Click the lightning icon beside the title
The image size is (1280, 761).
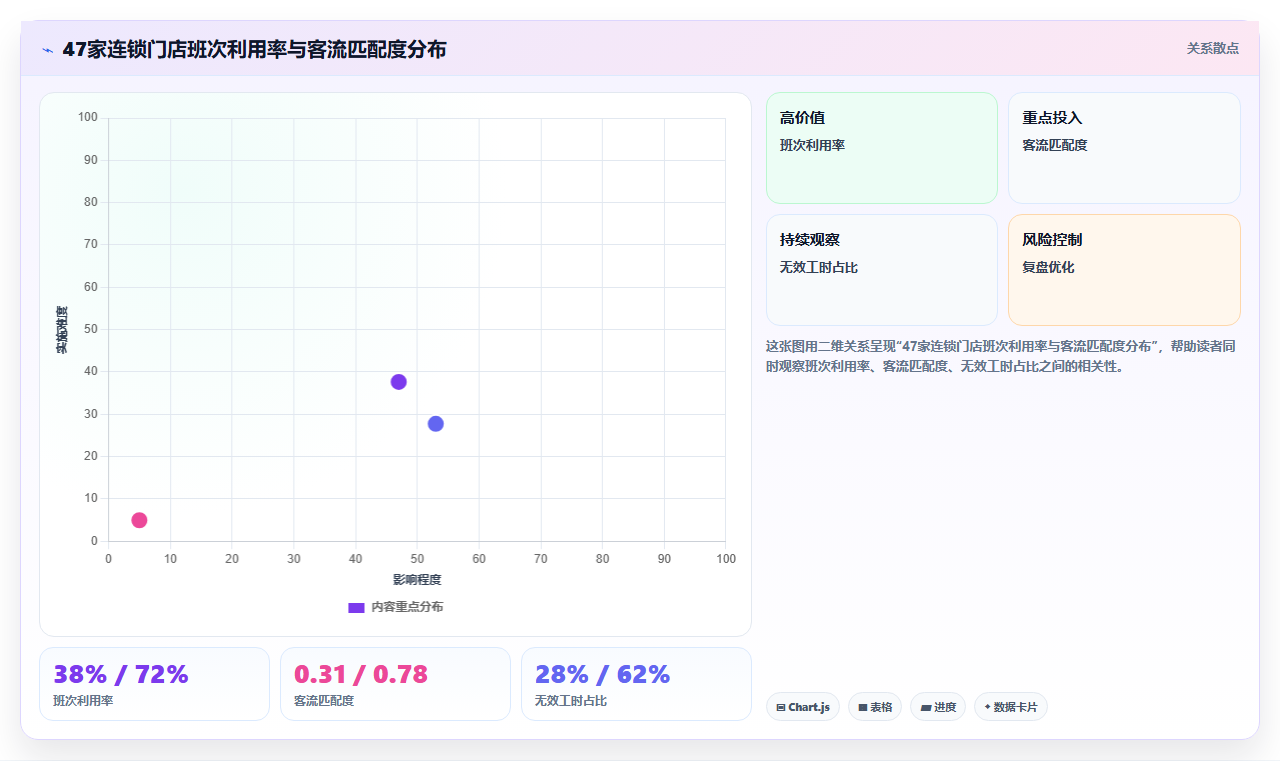coord(47,49)
